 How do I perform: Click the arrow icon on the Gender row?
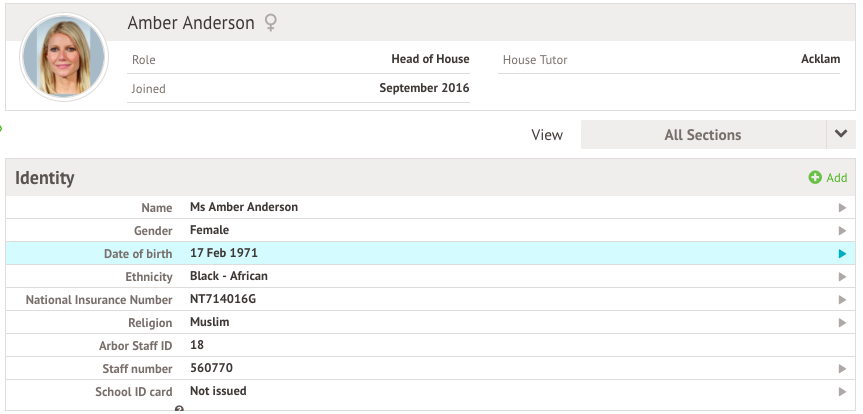pos(842,231)
